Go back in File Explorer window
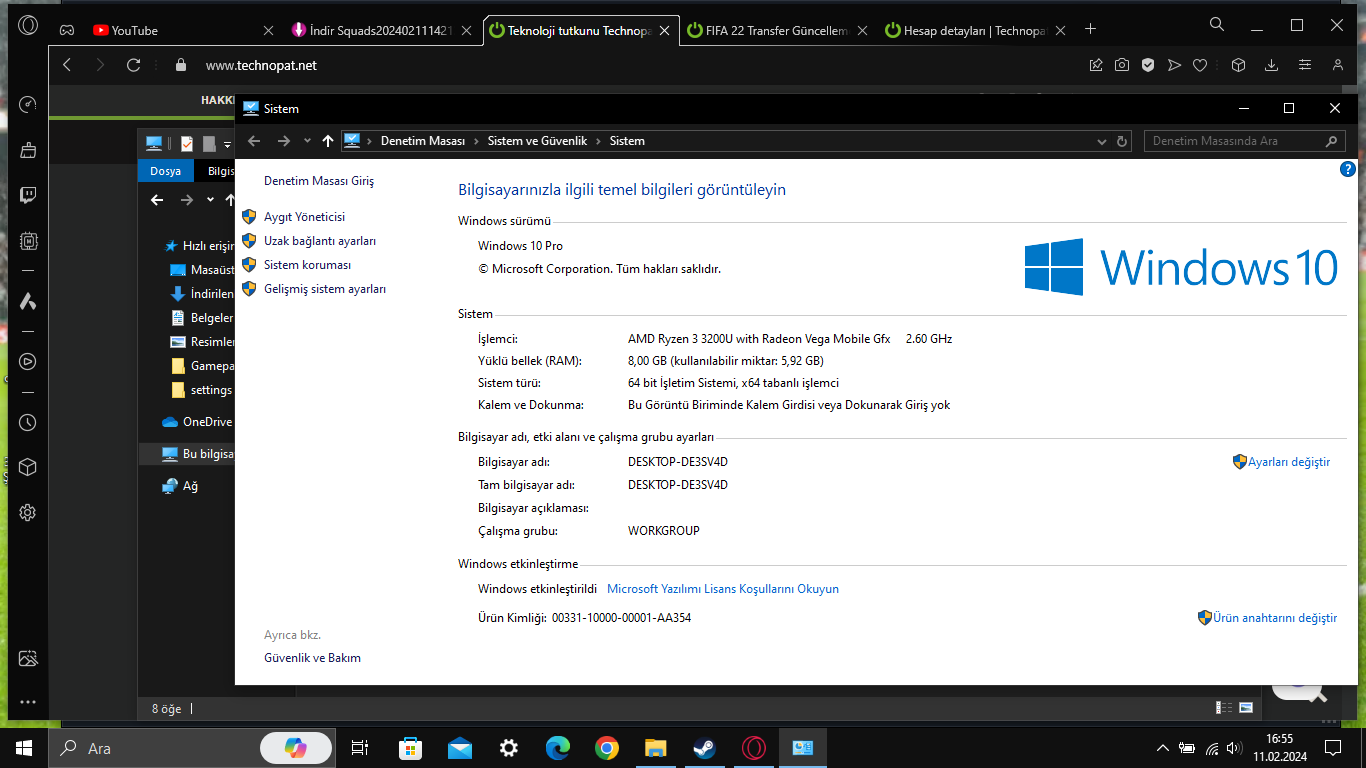The image size is (1366, 768). click(157, 200)
